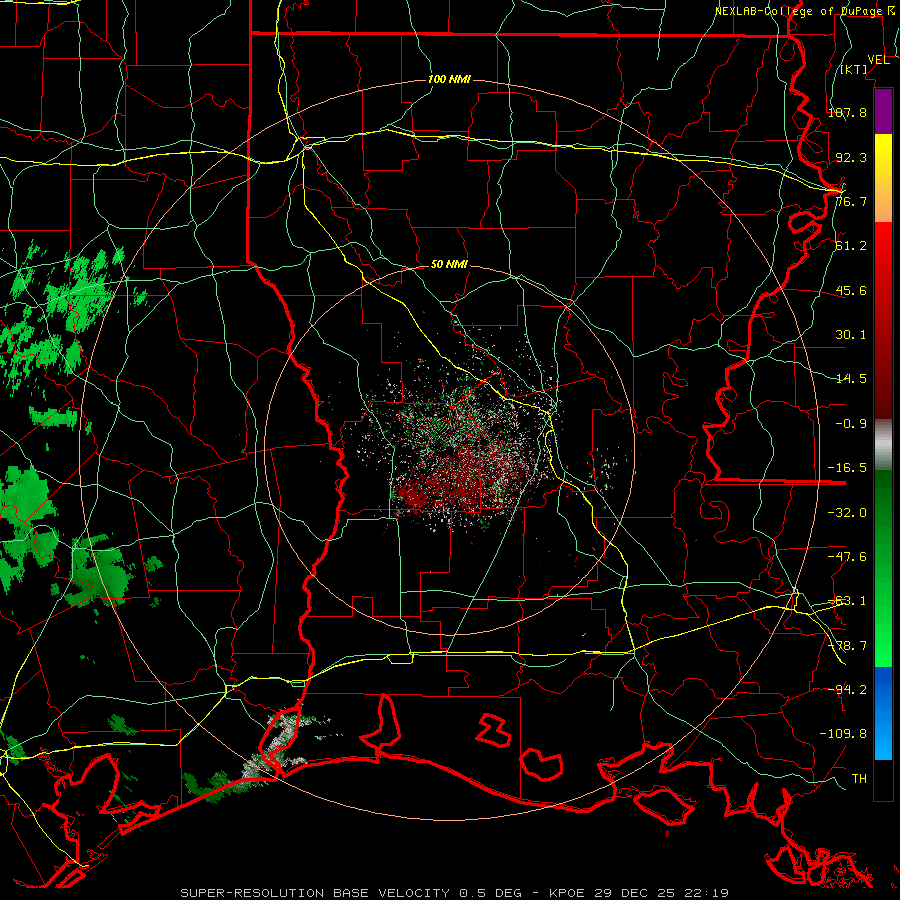Screen dimensions: 900x900
Task: Click the purple segment of the velocity color bar
Action: (883, 112)
